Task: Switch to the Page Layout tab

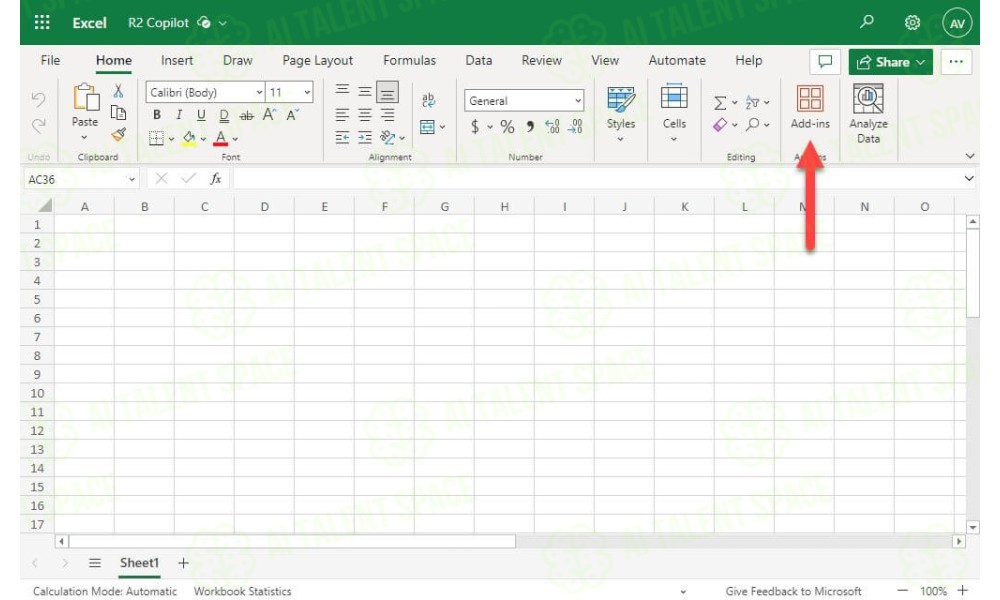Action: coord(318,61)
